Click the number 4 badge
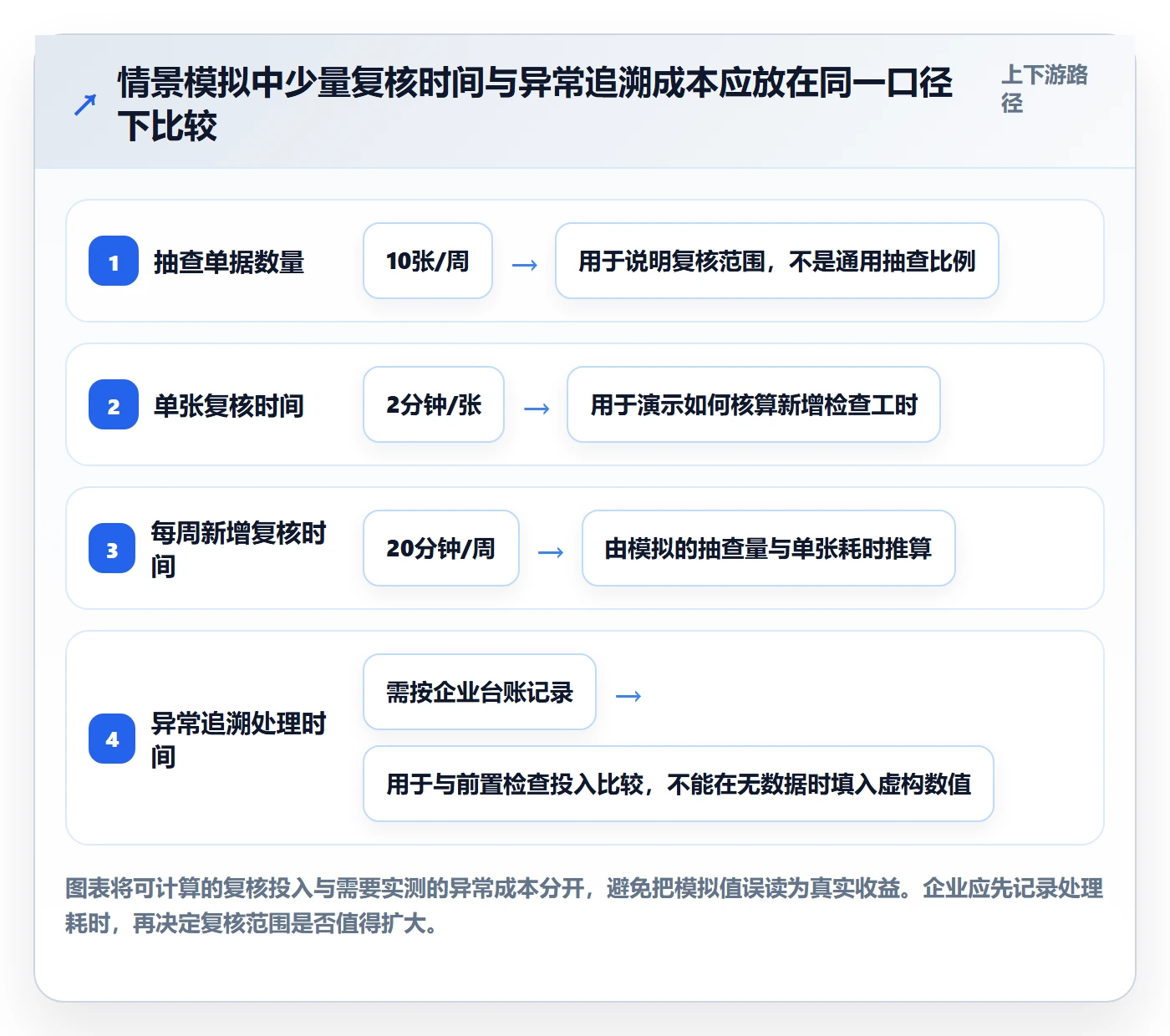The width and height of the screenshot is (1170, 1036). pyautogui.click(x=112, y=739)
